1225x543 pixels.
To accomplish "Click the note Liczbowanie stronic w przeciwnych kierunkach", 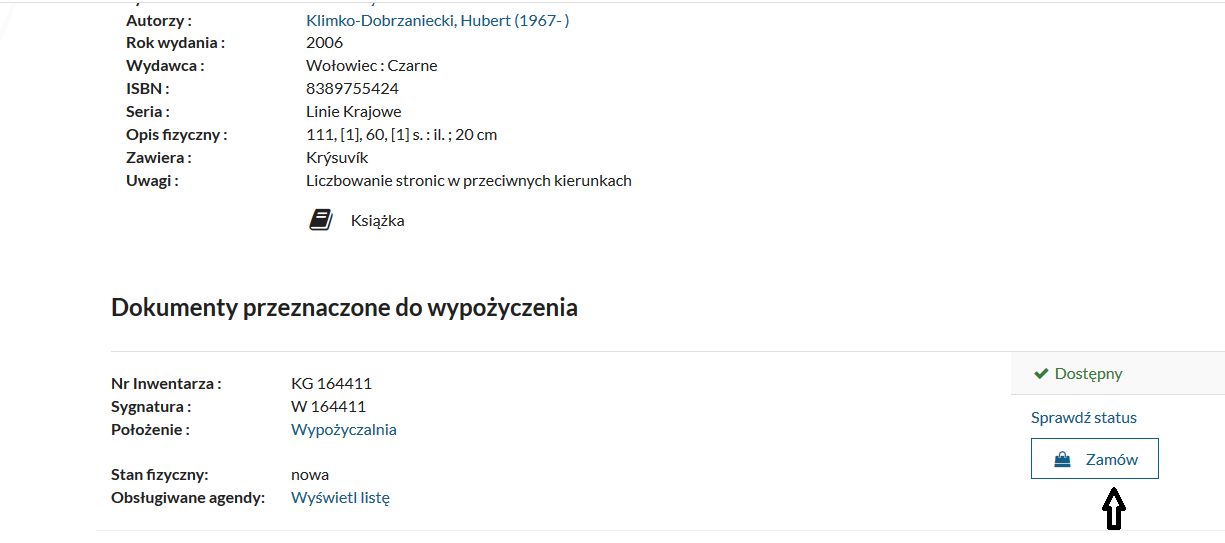I will tap(468, 181).
